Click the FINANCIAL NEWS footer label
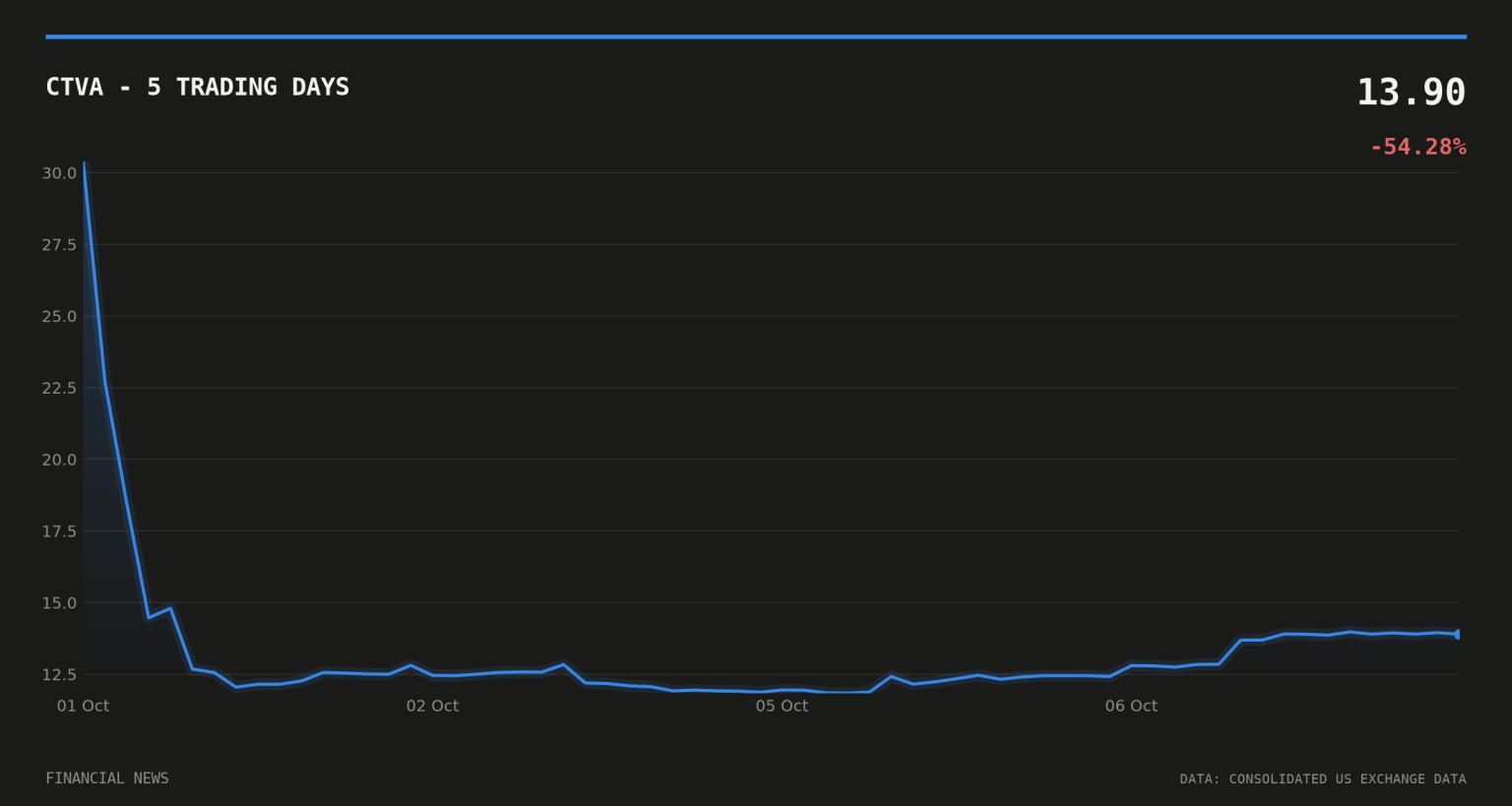This screenshot has width=1512, height=806. pyautogui.click(x=107, y=778)
